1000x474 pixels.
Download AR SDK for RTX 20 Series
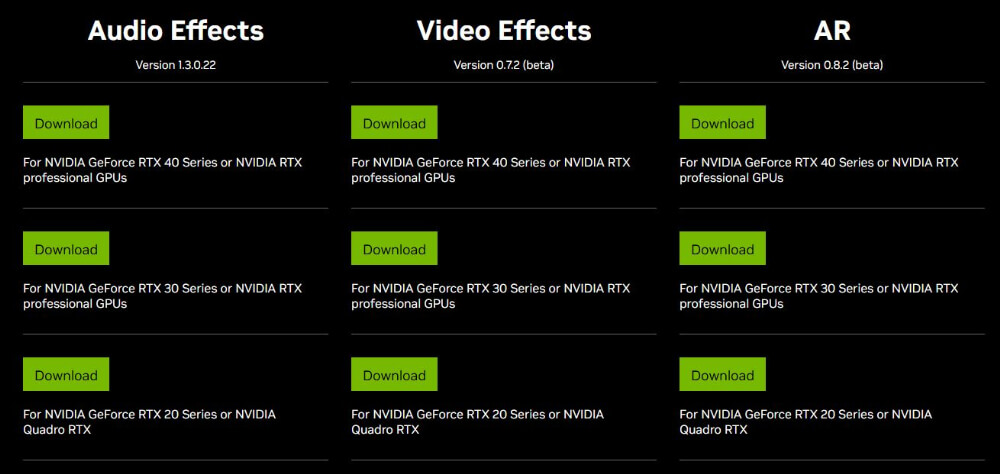[x=723, y=374]
